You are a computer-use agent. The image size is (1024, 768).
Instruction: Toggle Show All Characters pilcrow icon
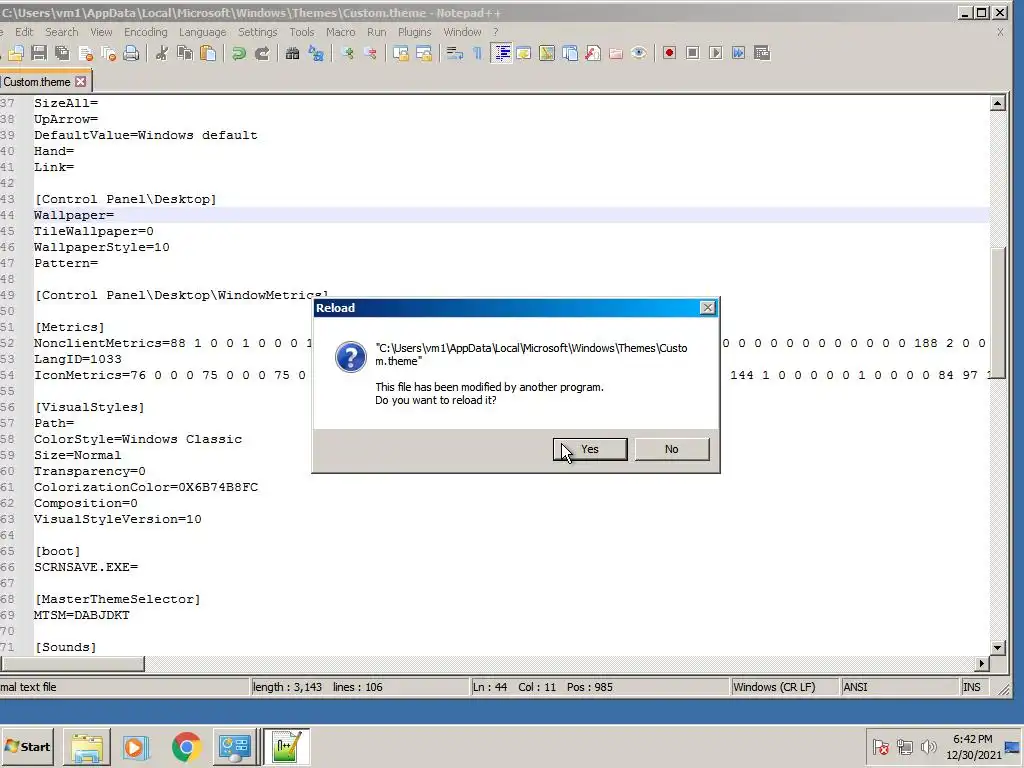click(x=477, y=54)
